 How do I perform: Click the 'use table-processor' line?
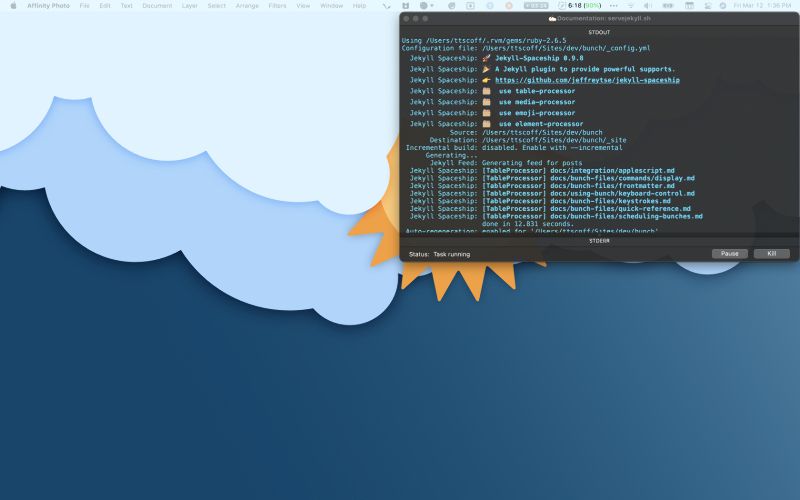click(x=492, y=91)
